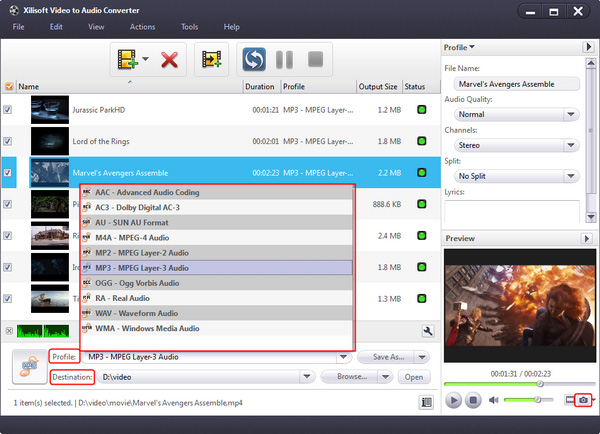Toggle preview aspect ratio icon

point(569,400)
